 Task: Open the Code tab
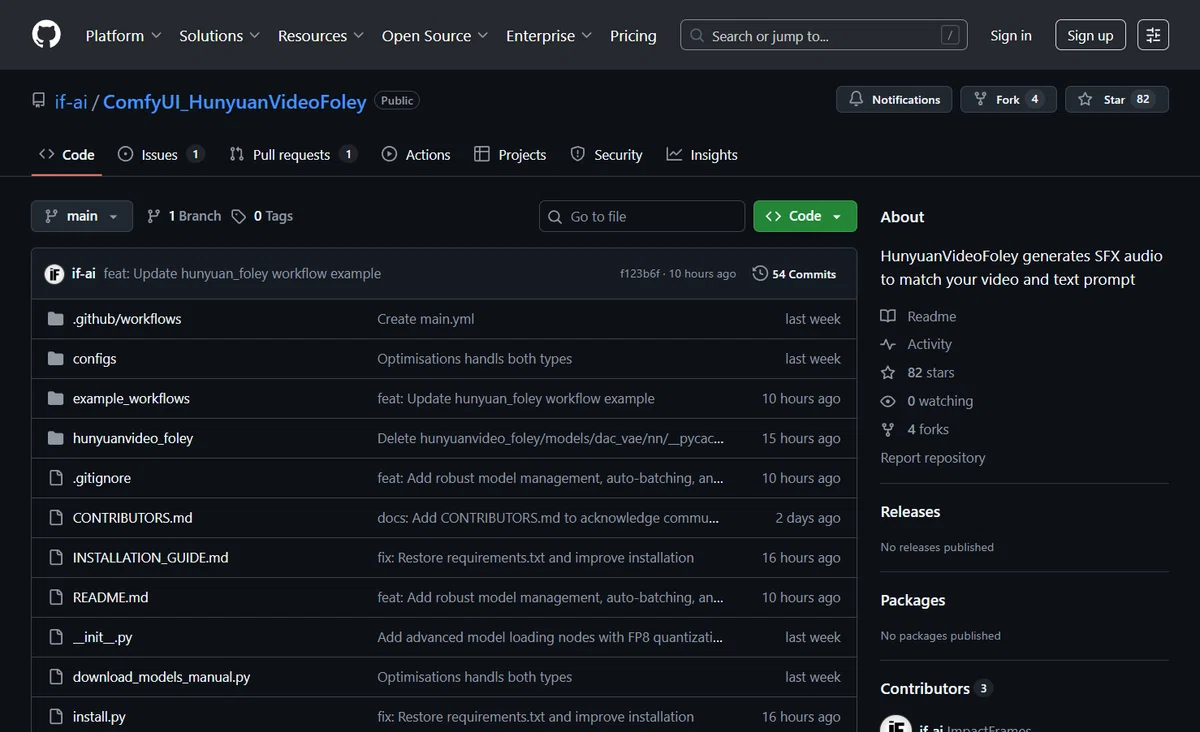click(x=67, y=155)
